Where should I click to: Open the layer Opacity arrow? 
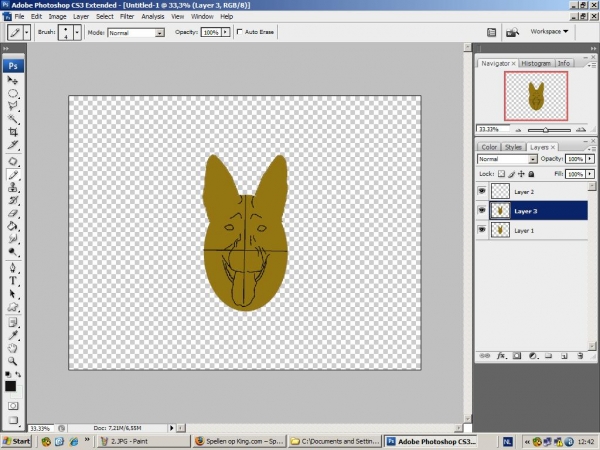click(x=590, y=158)
